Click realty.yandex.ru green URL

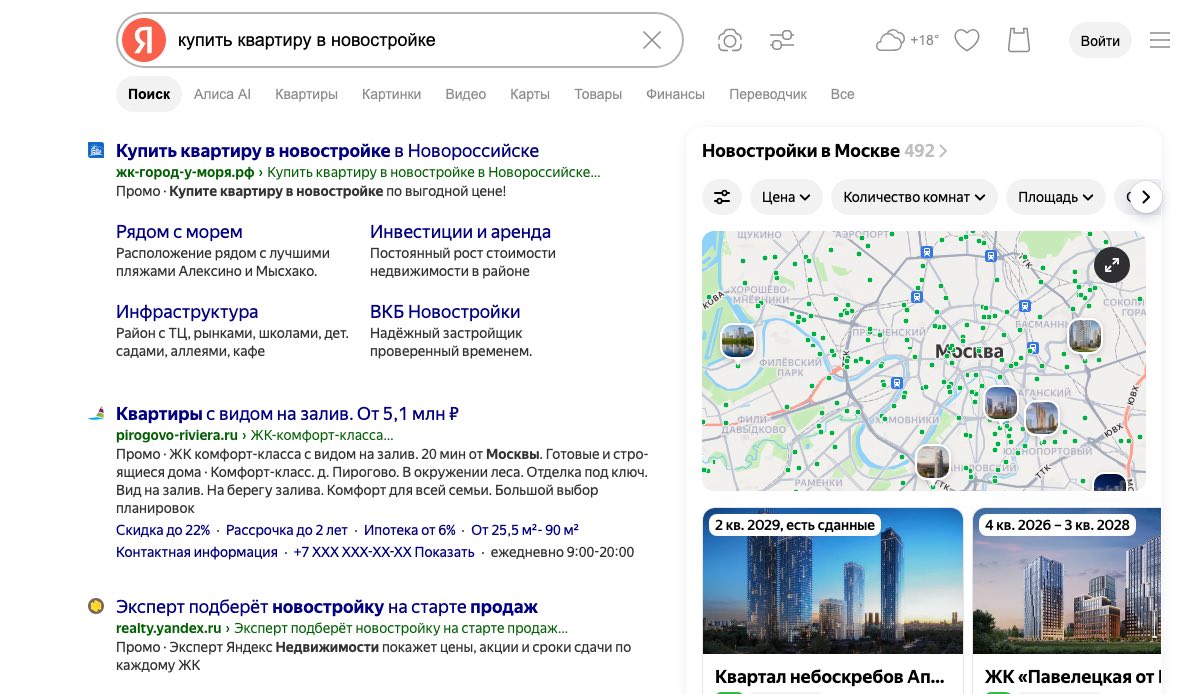point(168,628)
